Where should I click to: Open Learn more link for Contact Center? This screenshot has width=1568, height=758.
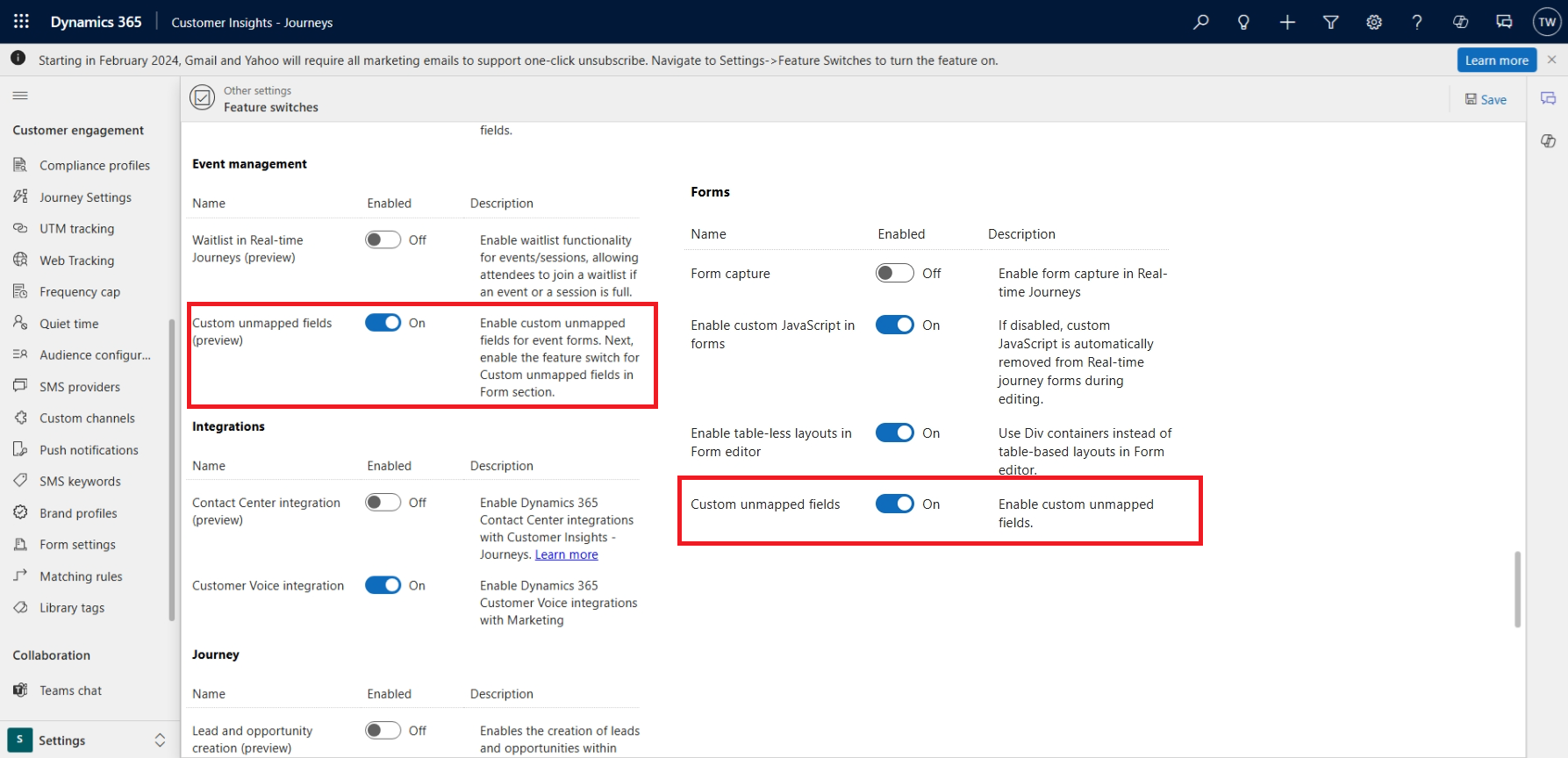pos(566,554)
